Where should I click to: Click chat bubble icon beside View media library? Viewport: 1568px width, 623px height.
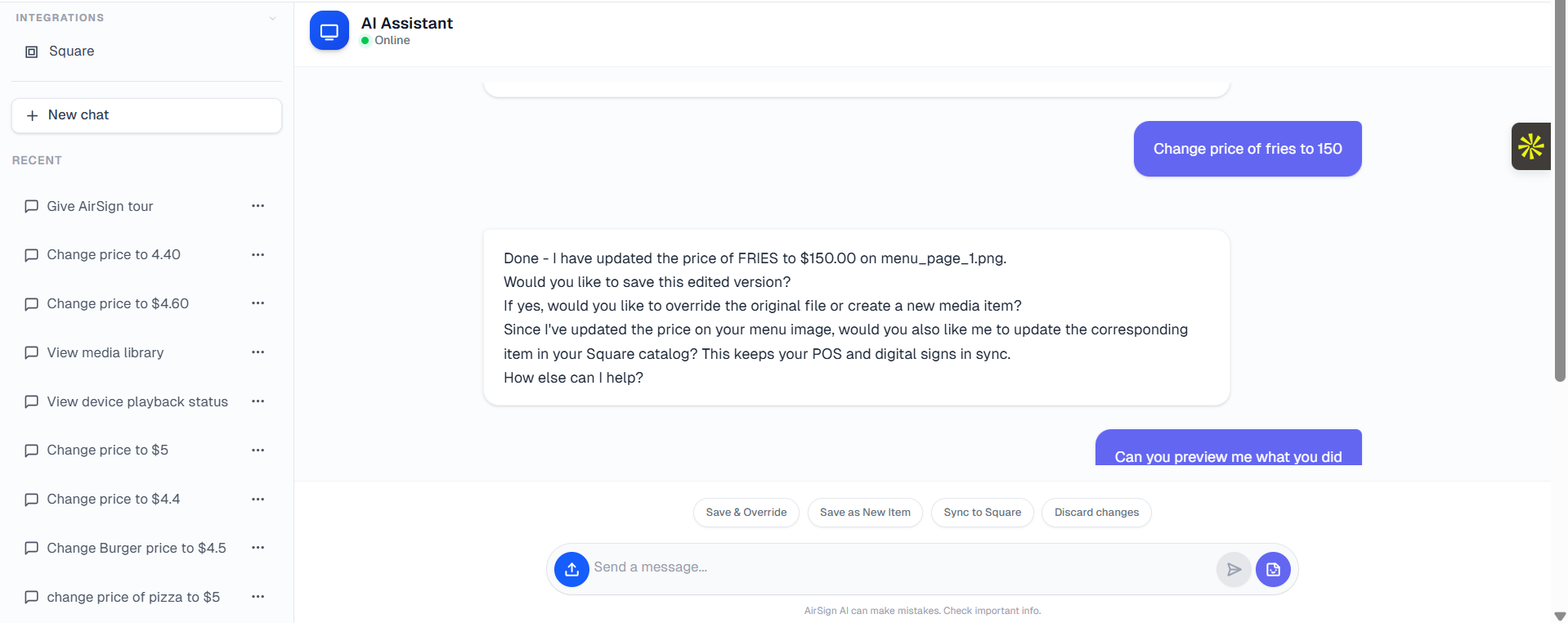tap(32, 352)
